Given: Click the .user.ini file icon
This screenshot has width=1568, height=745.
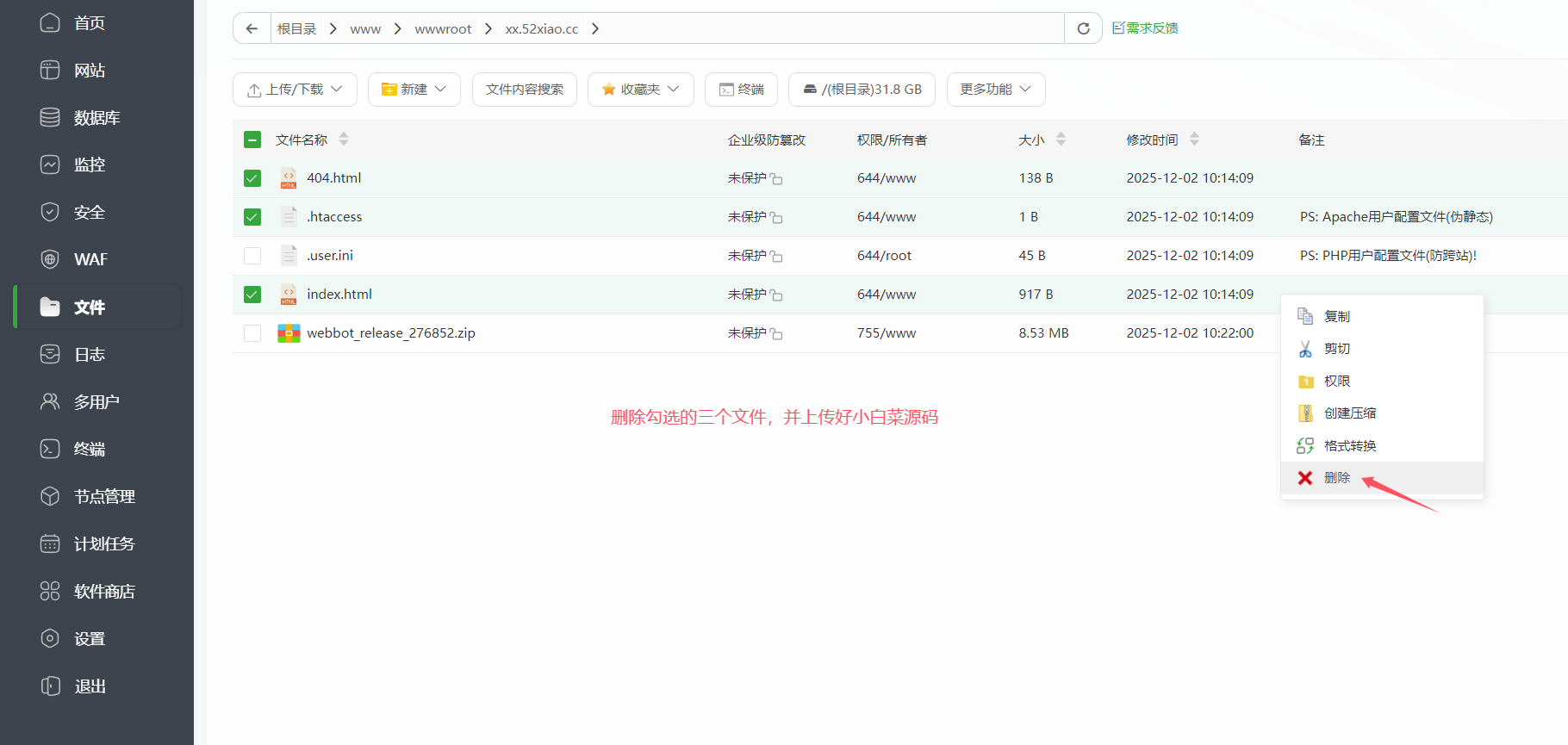Looking at the screenshot, I should click(x=289, y=256).
